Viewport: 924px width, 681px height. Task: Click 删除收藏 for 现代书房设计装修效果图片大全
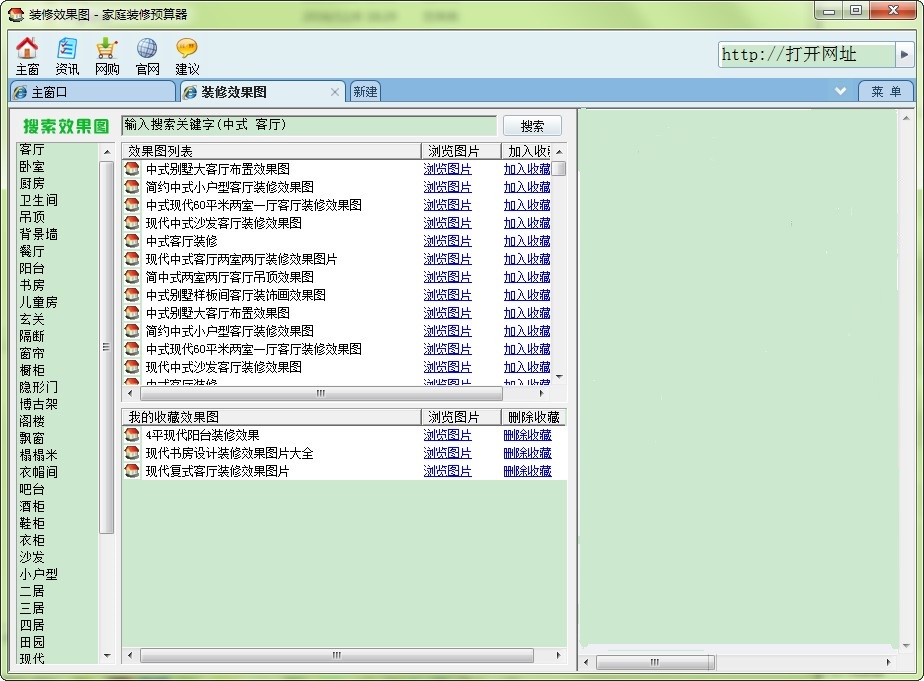[527, 453]
